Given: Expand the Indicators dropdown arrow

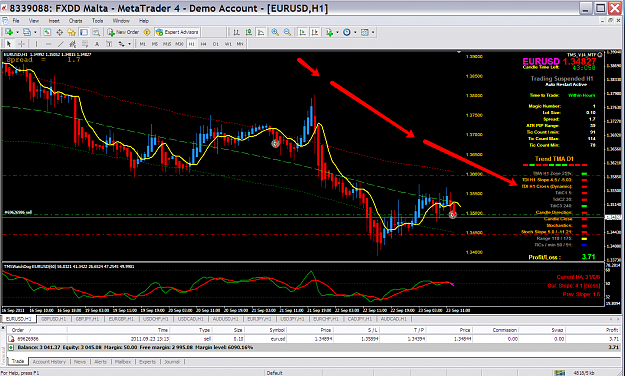Looking at the screenshot, I should pos(338,32).
